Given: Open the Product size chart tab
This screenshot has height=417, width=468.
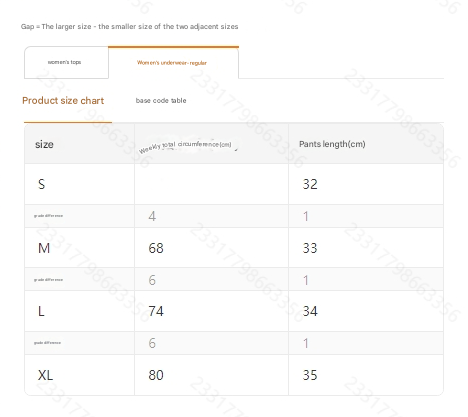Looking at the screenshot, I should click(63, 101).
